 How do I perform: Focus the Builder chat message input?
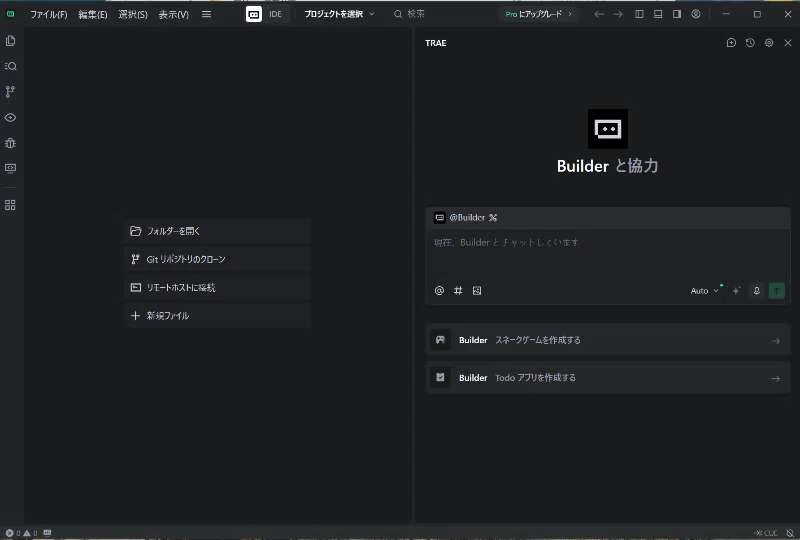click(608, 254)
